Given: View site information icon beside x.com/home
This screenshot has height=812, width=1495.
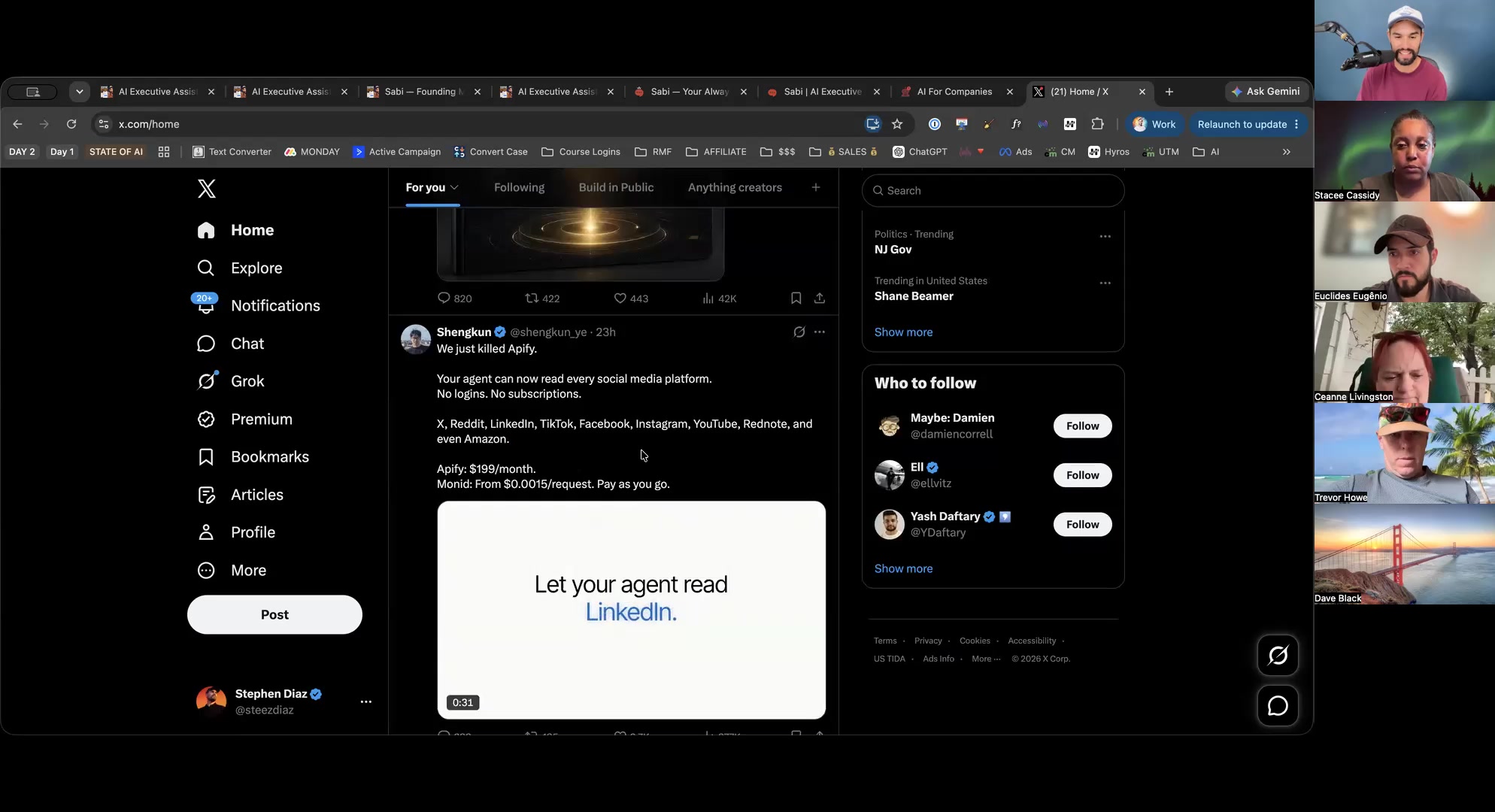Looking at the screenshot, I should coord(104,125).
